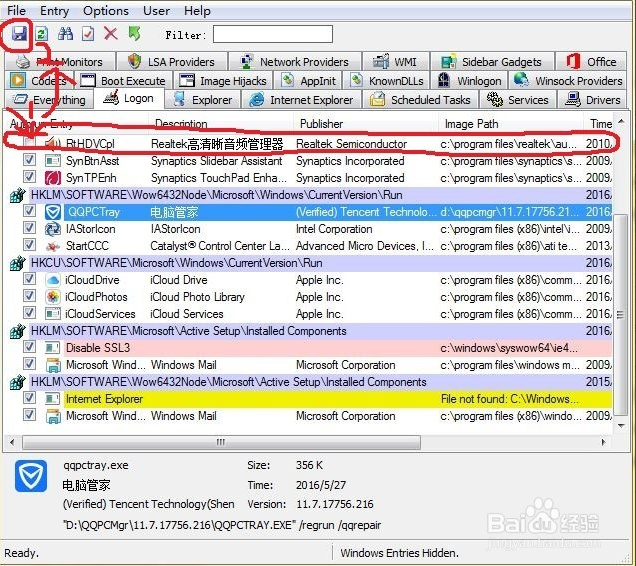Click the Disable SSL3 row icon

(53, 348)
